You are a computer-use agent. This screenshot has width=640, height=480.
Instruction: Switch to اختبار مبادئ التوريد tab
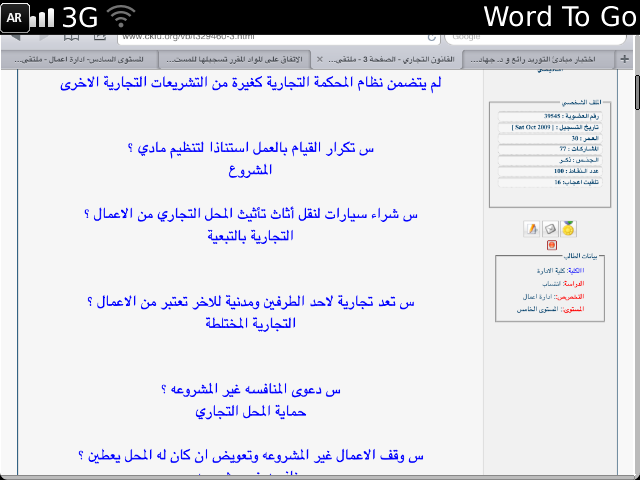[538, 60]
